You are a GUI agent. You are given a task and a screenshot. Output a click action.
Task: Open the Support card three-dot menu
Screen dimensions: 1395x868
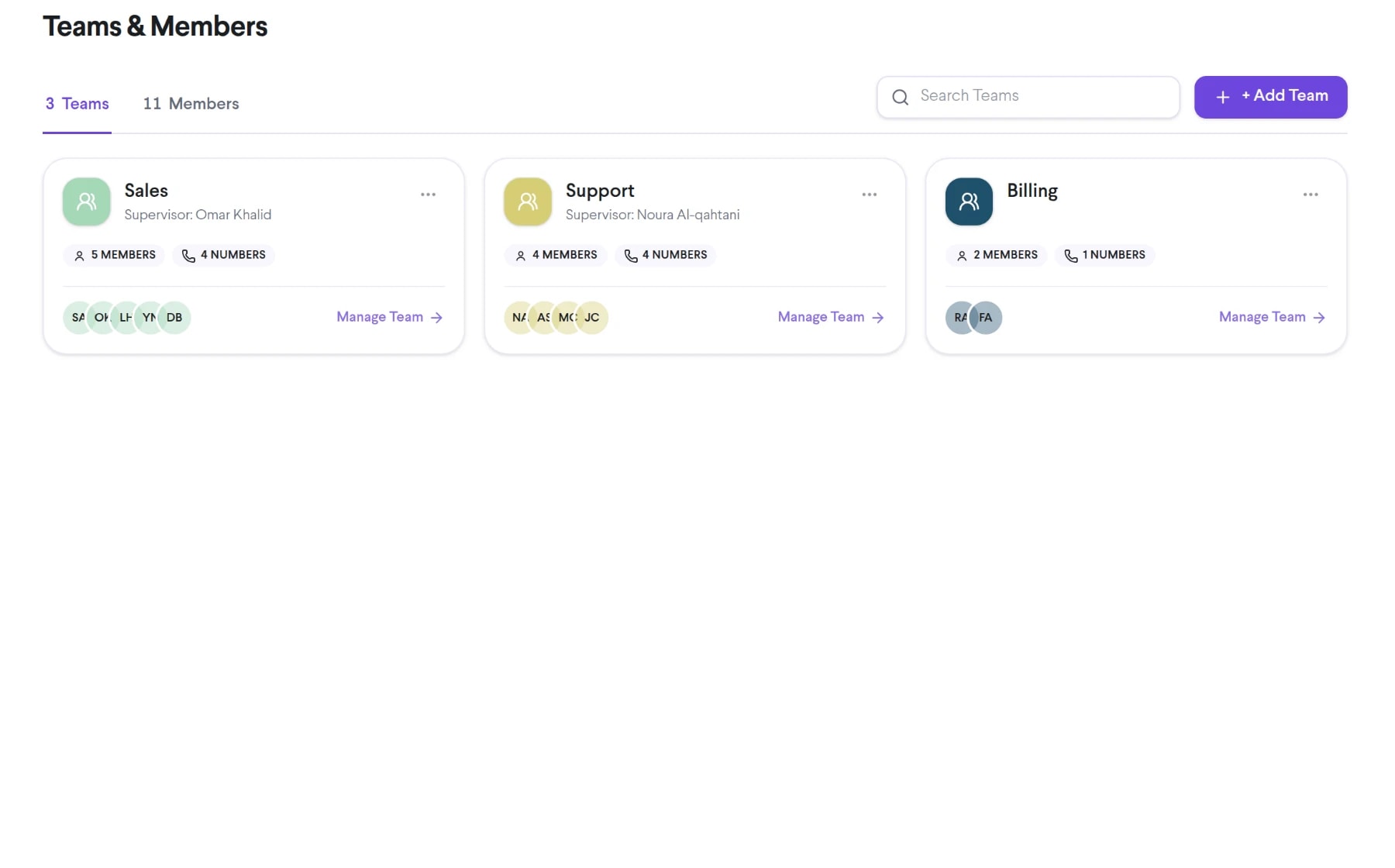[870, 195]
